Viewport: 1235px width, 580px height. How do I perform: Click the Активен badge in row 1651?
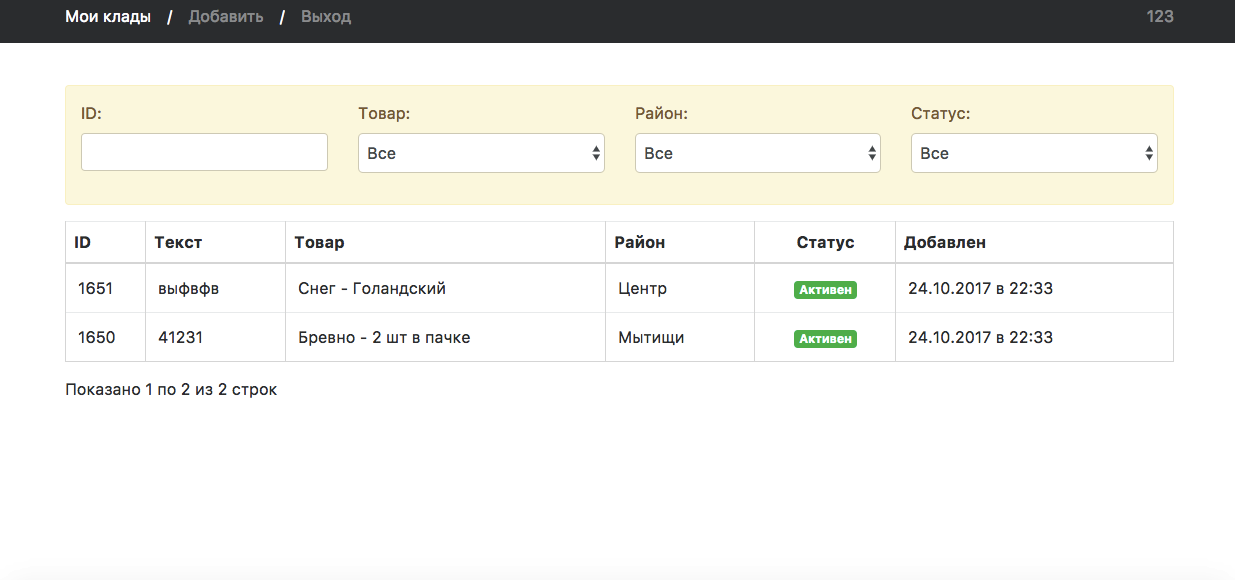(x=825, y=290)
